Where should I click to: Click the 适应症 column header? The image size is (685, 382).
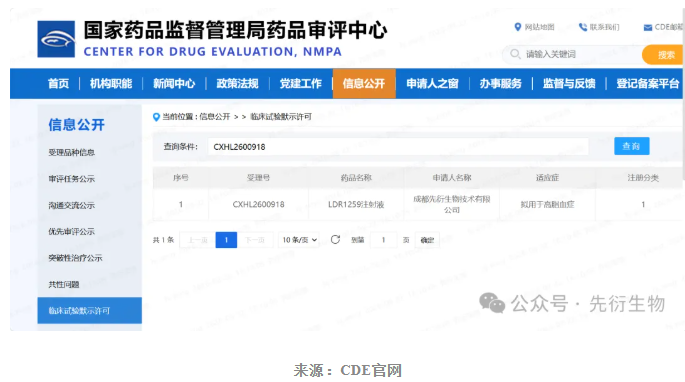pos(547,177)
